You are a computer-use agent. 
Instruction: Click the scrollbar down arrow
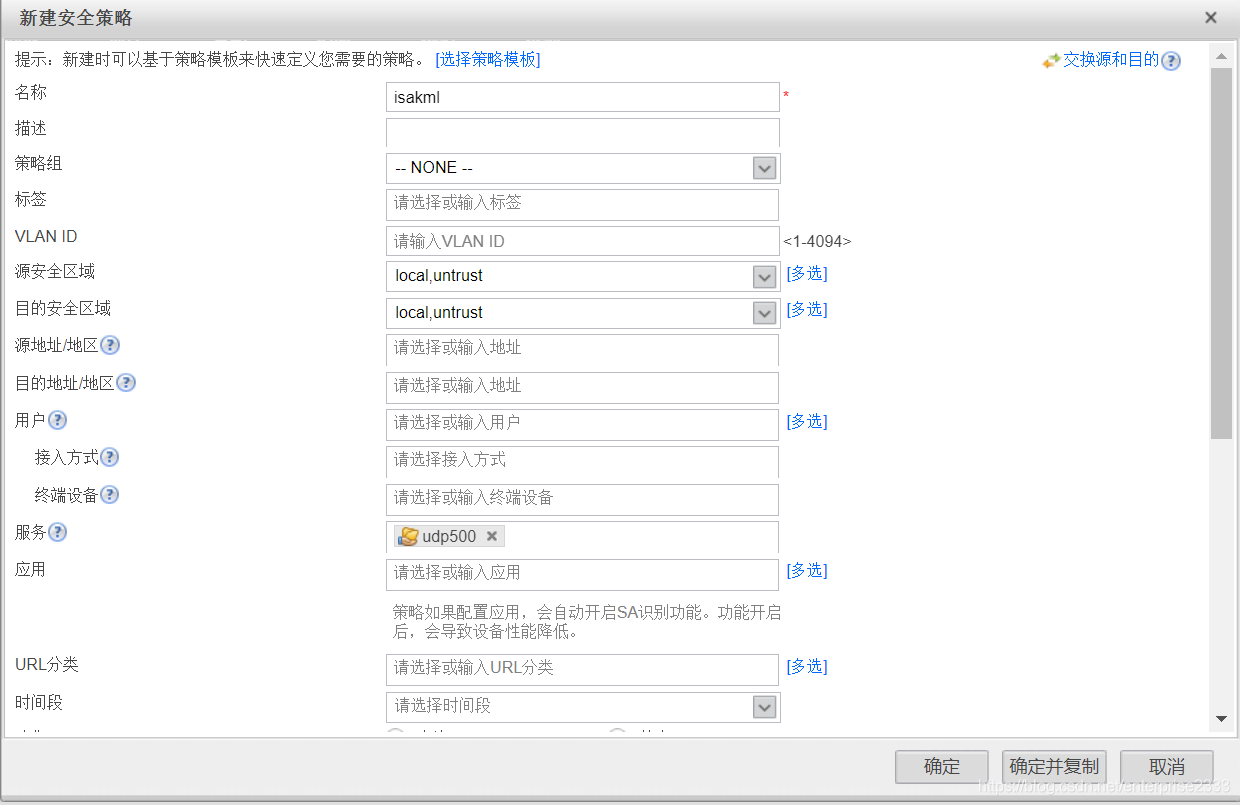(1221, 718)
